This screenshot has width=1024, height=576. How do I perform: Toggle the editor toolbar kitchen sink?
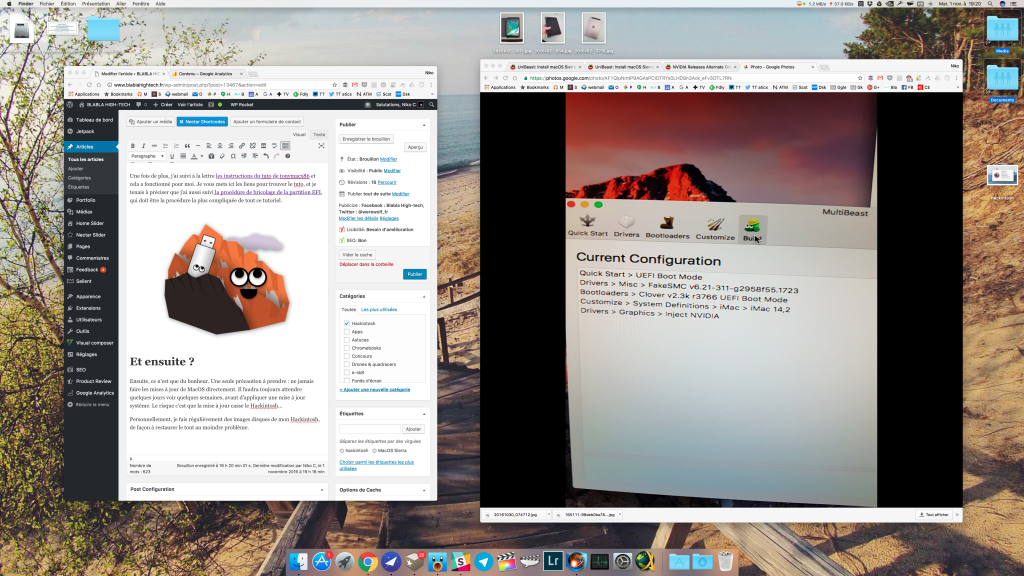[285, 146]
